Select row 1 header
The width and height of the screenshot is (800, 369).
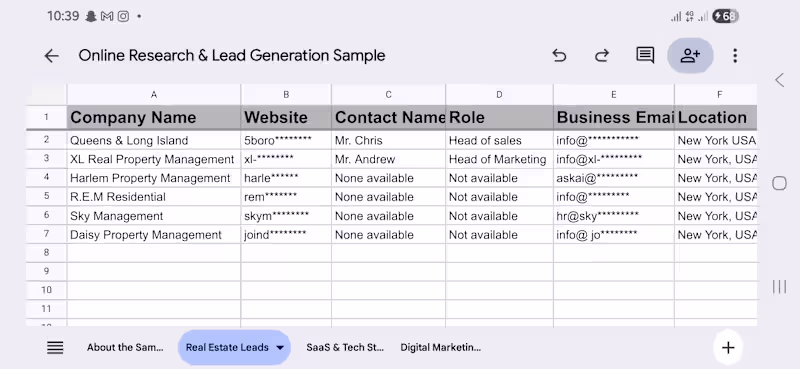tap(46, 117)
